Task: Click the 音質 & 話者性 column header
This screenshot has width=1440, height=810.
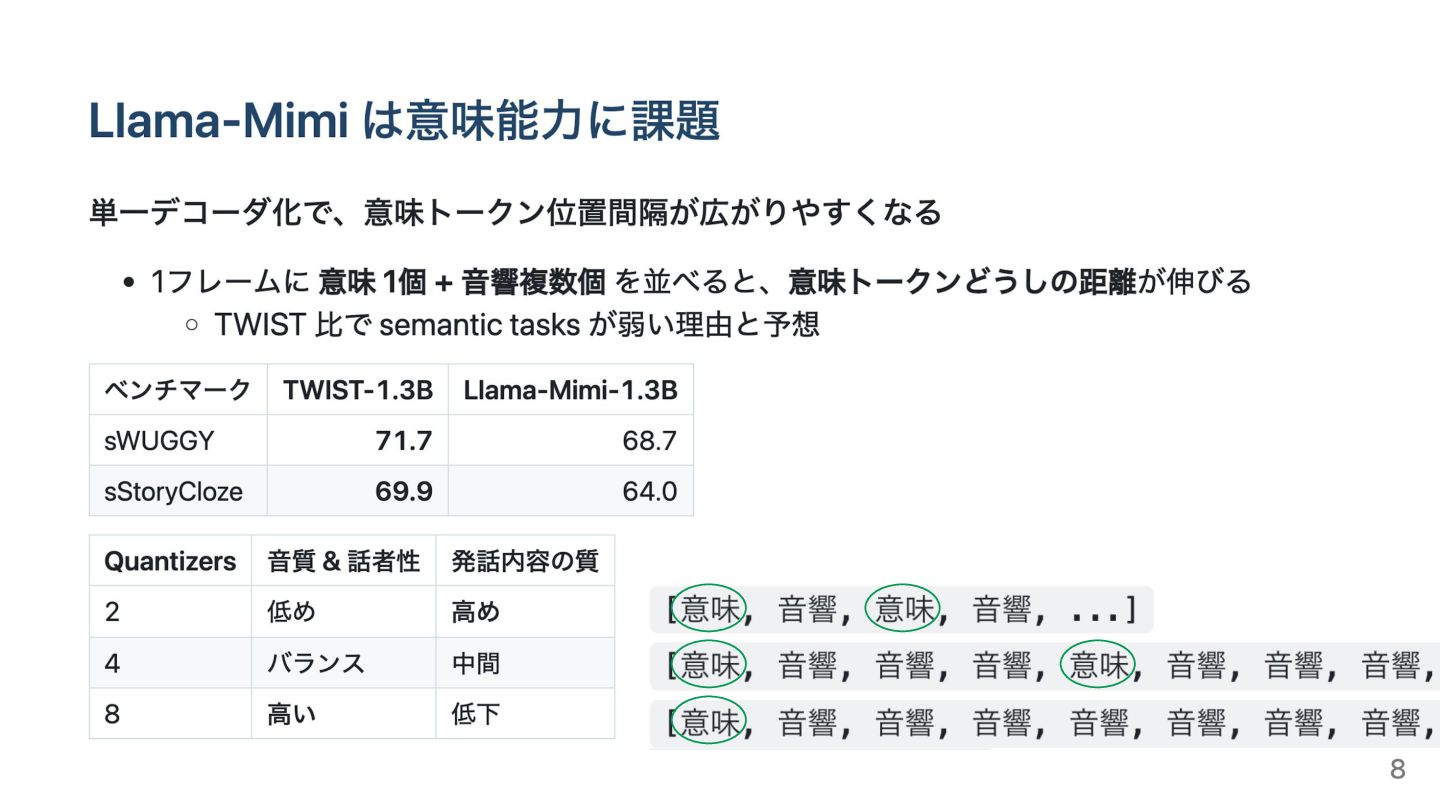Action: pyautogui.click(x=343, y=561)
